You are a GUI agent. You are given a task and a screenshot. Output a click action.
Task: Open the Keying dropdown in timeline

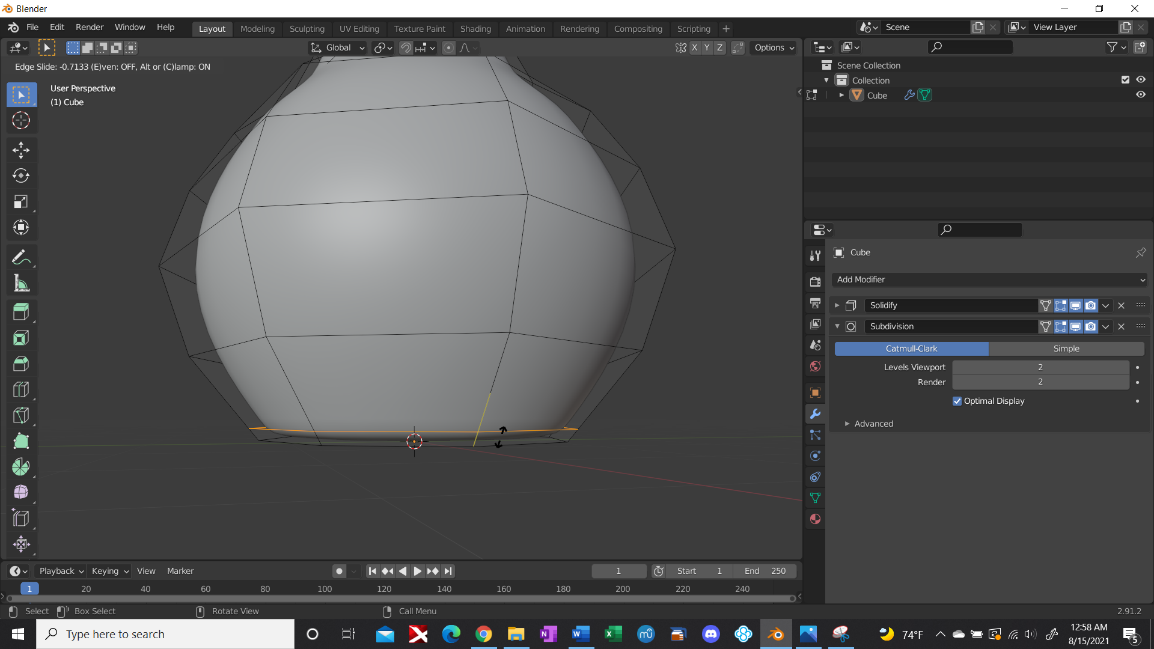point(110,571)
